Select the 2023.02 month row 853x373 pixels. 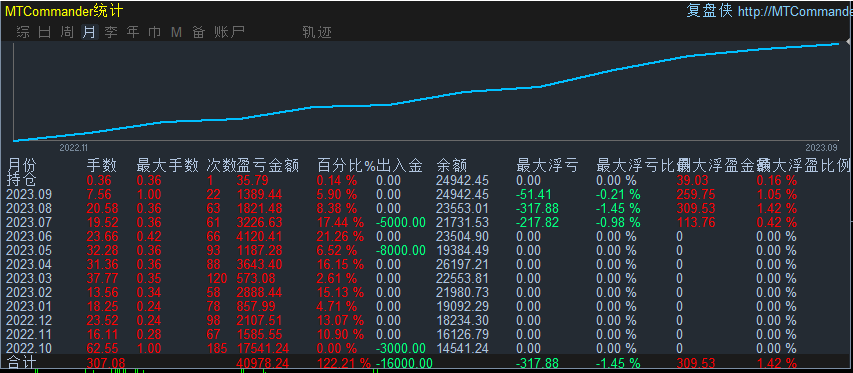click(426, 292)
